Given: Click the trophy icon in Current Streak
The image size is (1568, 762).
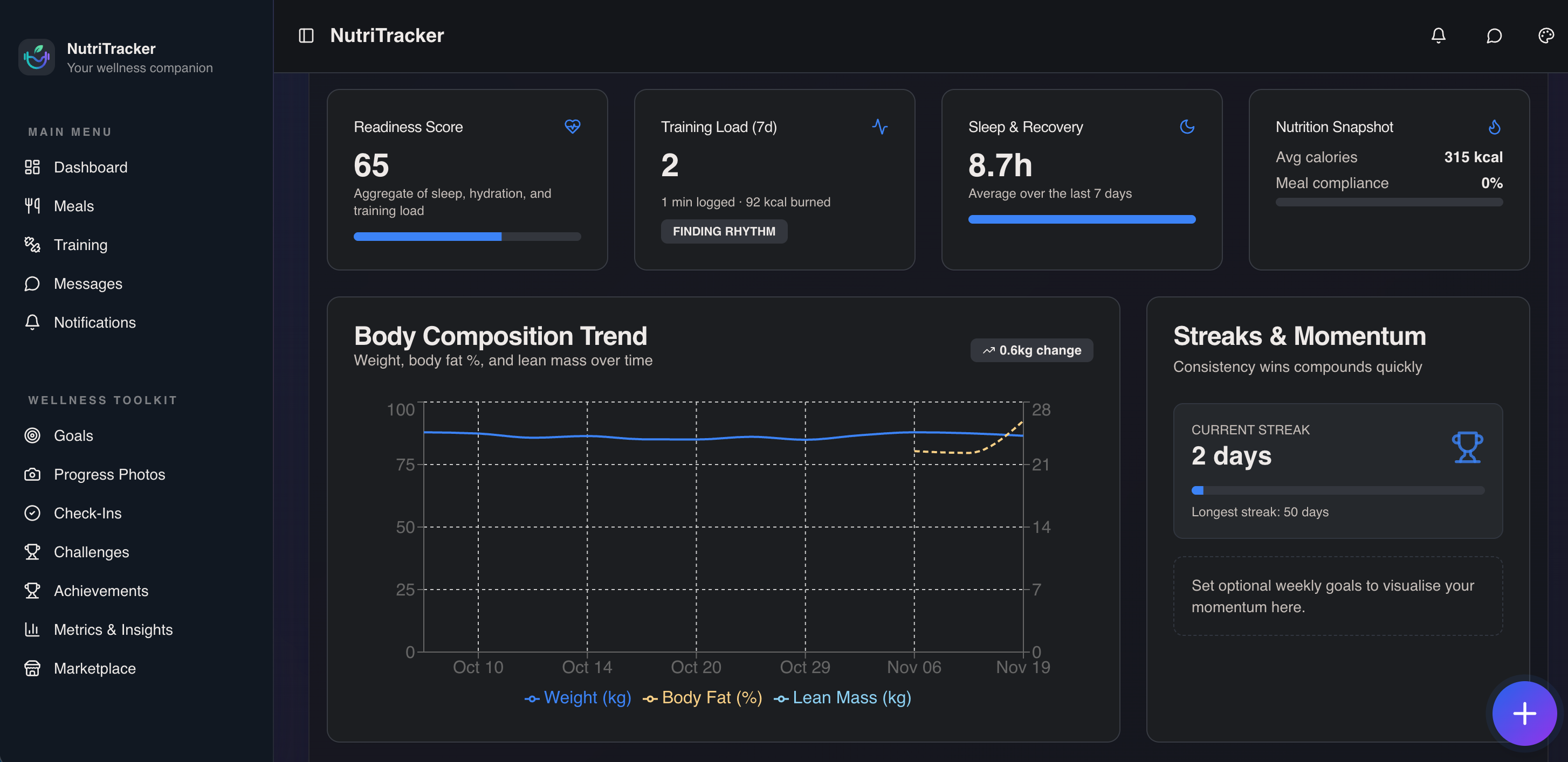Looking at the screenshot, I should tap(1467, 447).
